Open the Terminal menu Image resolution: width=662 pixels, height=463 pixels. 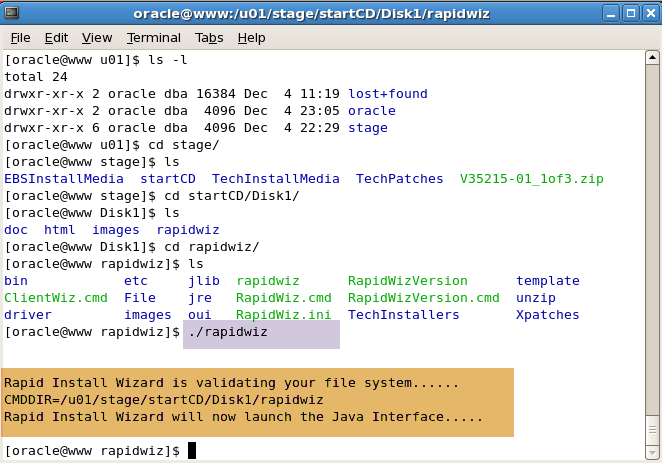tap(154, 38)
